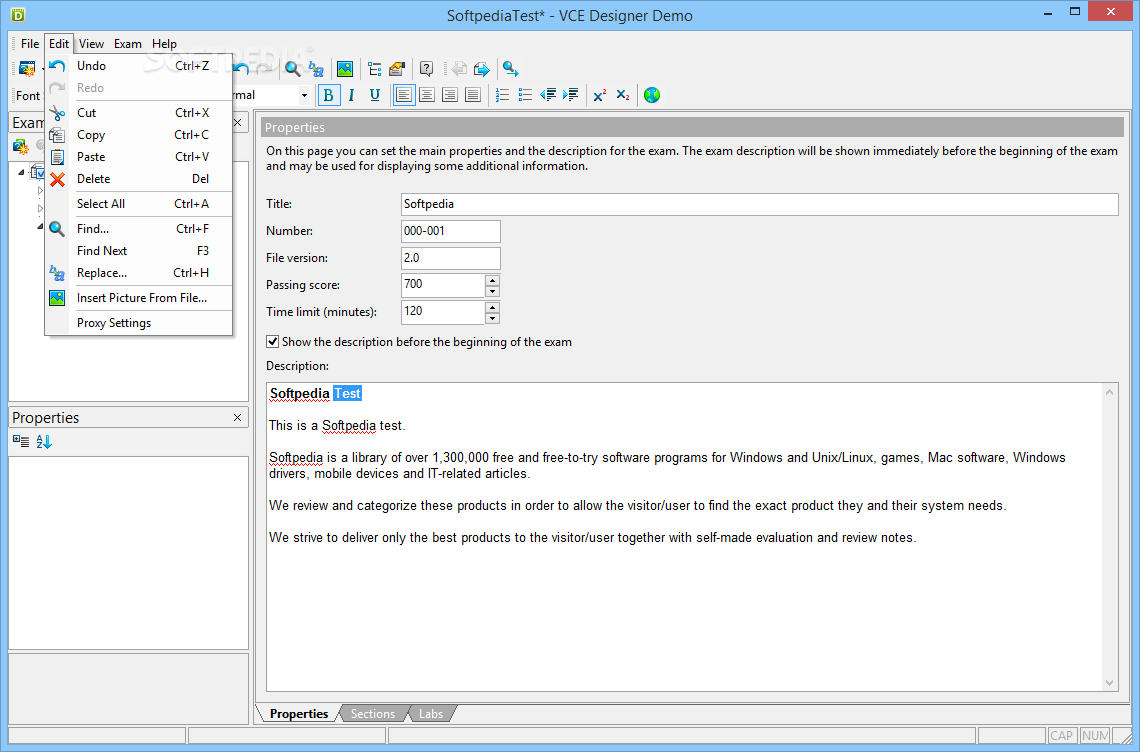The width and height of the screenshot is (1140, 752).
Task: Insert picture using the toolbar image icon
Action: (345, 69)
